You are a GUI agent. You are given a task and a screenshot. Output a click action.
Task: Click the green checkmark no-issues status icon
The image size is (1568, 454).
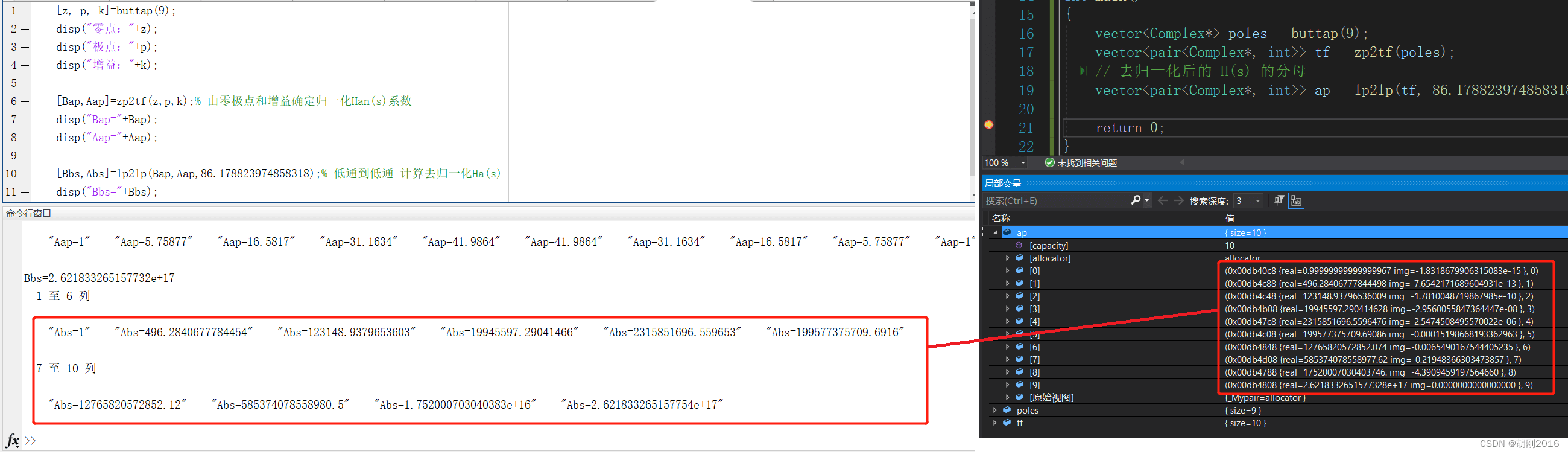click(x=1049, y=163)
